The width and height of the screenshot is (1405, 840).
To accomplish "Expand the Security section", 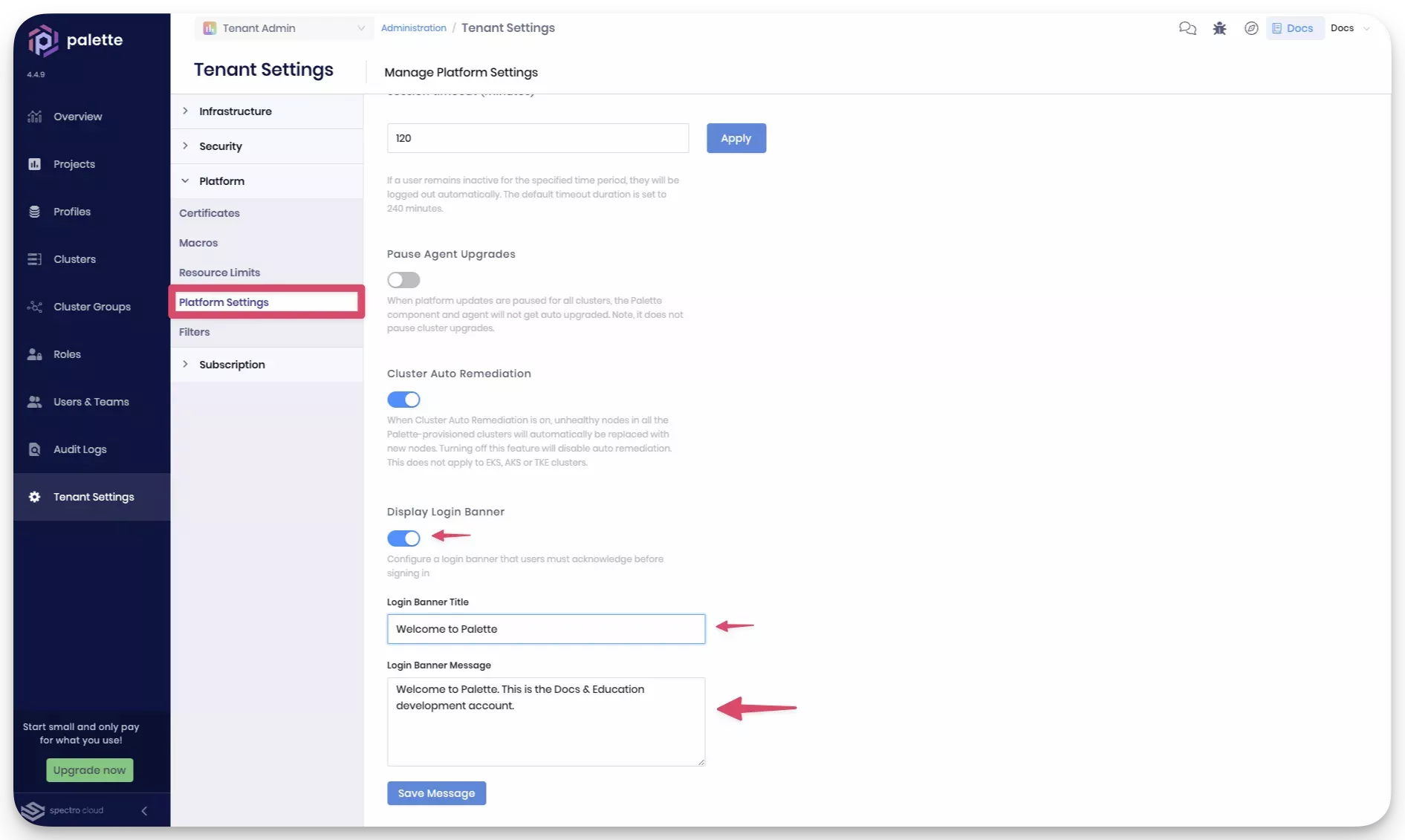I will tap(220, 146).
